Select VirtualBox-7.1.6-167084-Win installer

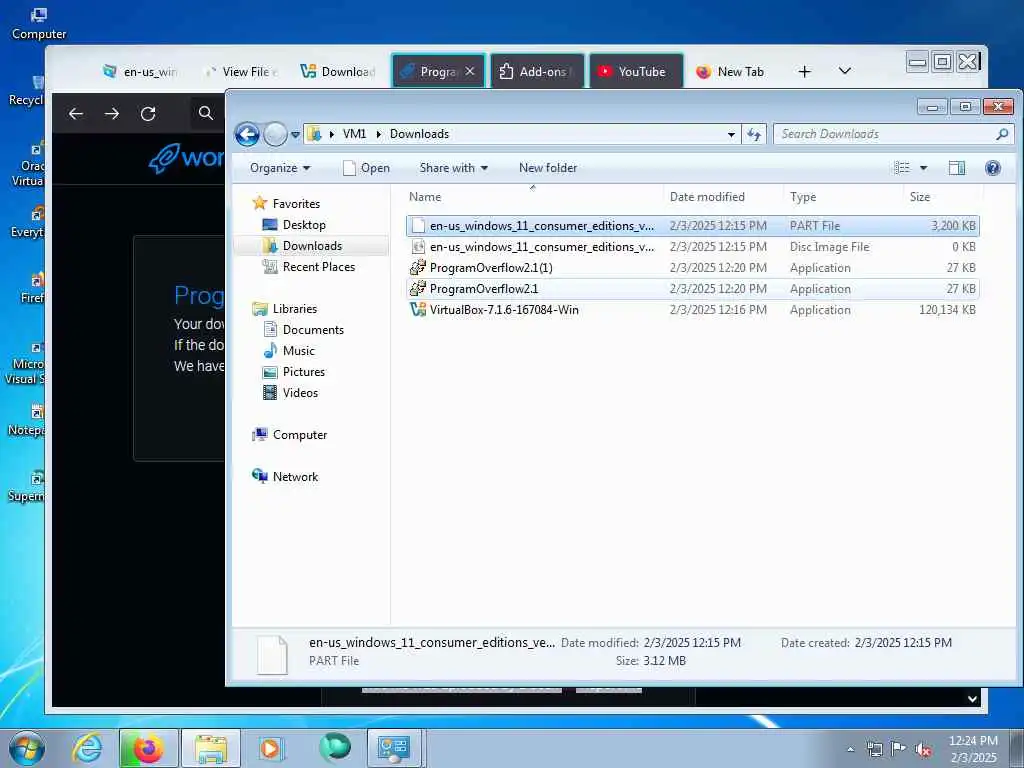point(692,310)
